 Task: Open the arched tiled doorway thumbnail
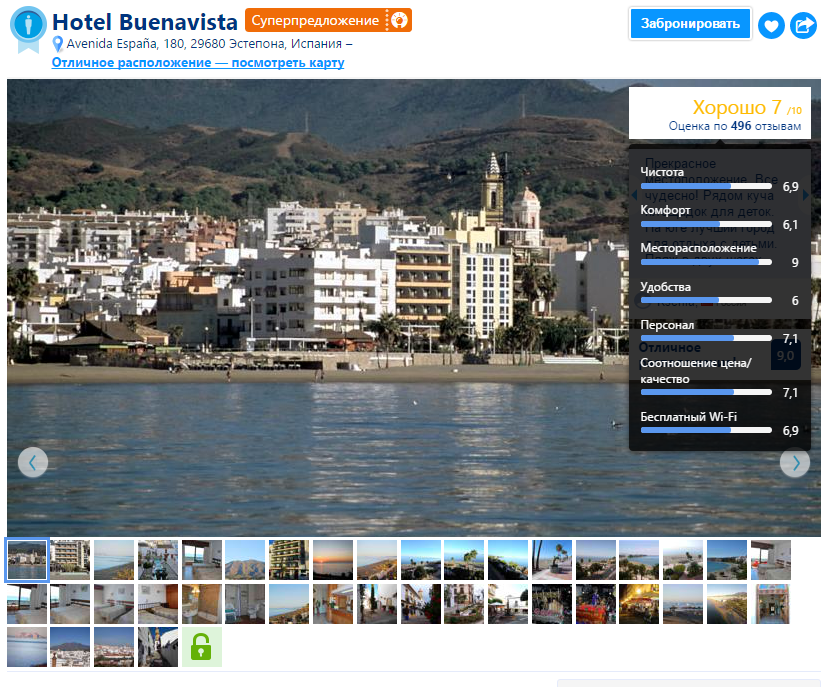pyautogui.click(x=771, y=604)
